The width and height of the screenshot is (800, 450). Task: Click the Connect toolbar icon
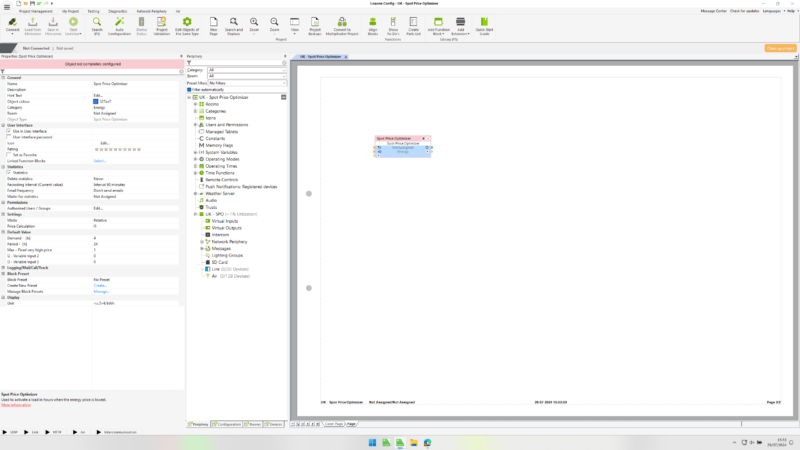click(12, 24)
